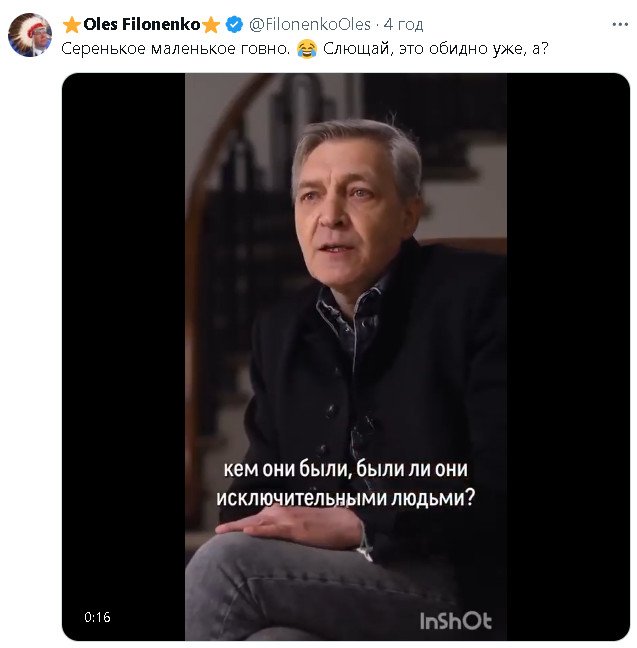The width and height of the screenshot is (637, 648).
Task: Click the staircase railing in the video background
Action: [213, 200]
